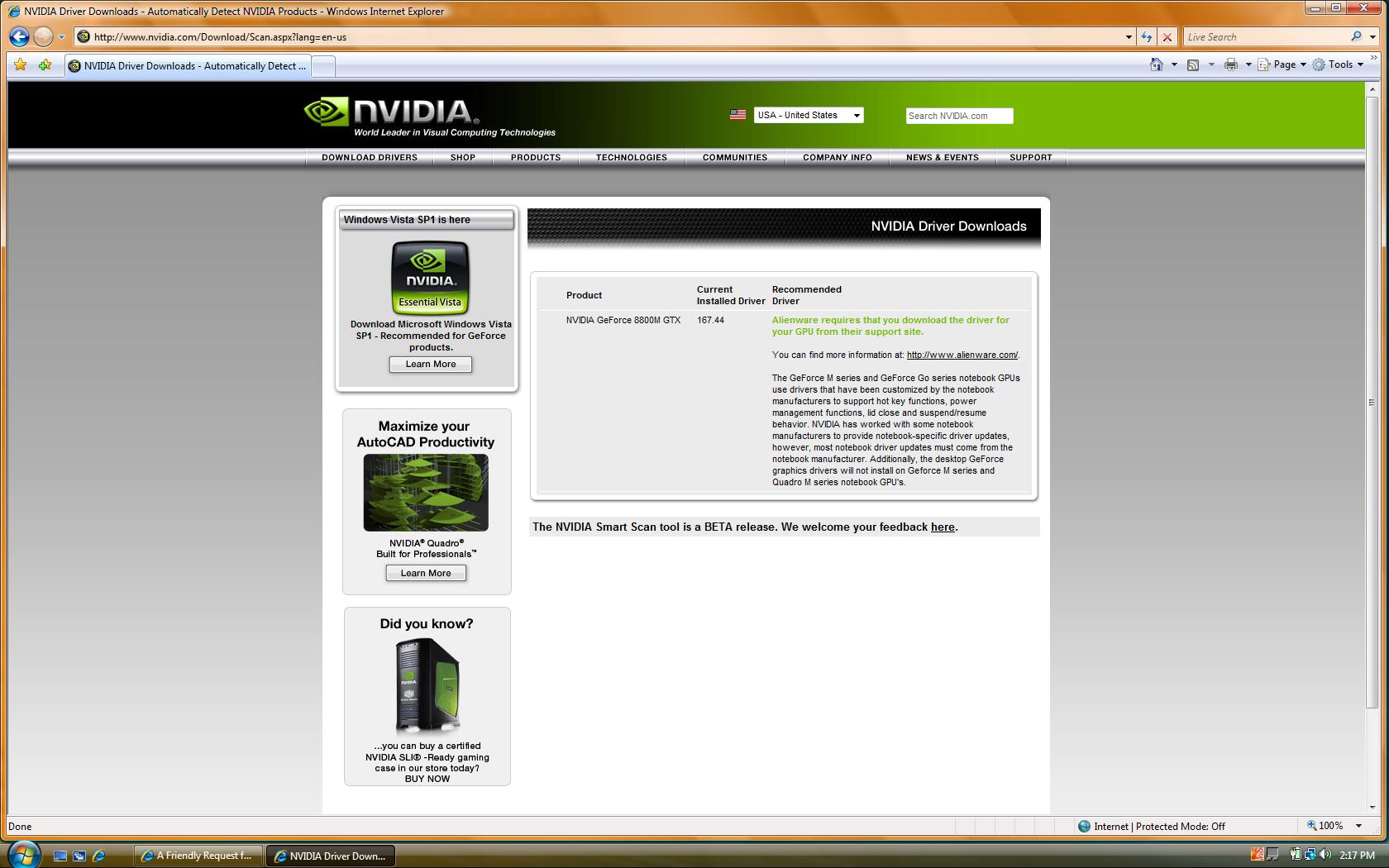1389x868 pixels.
Task: Click Learn More under Windows Vista SP1
Action: [x=431, y=365]
